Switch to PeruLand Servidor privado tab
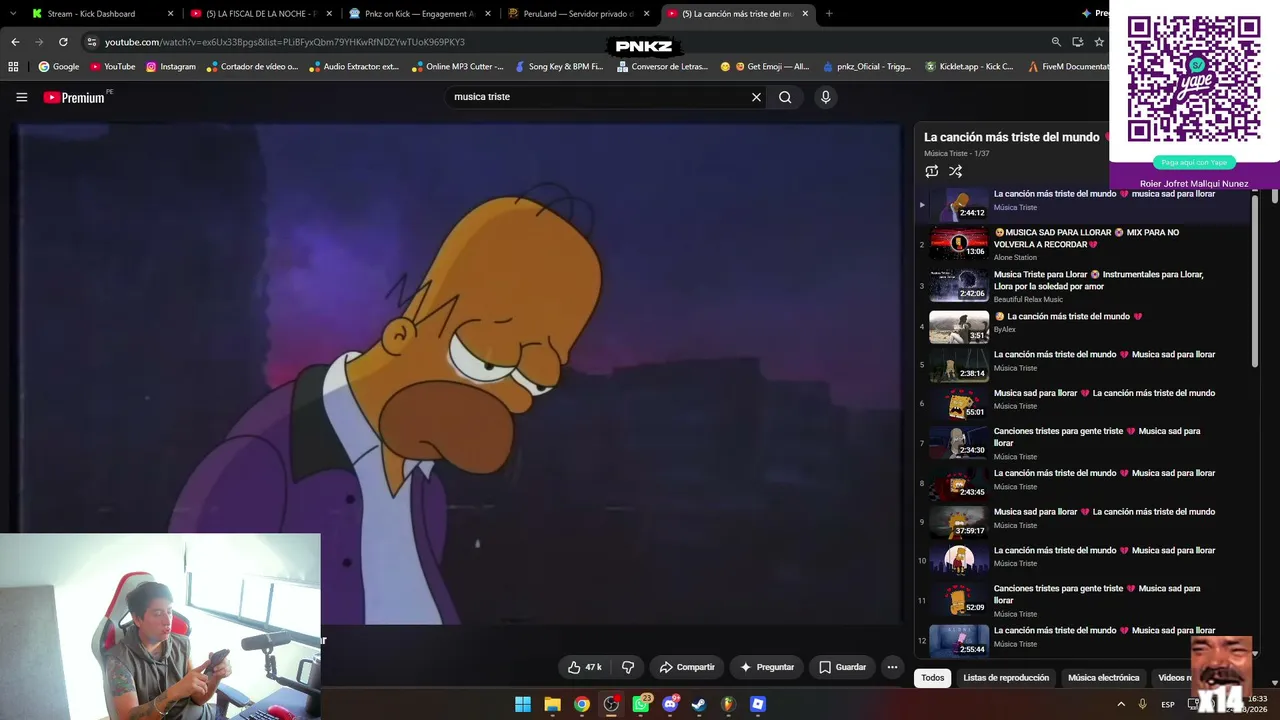 click(x=578, y=14)
